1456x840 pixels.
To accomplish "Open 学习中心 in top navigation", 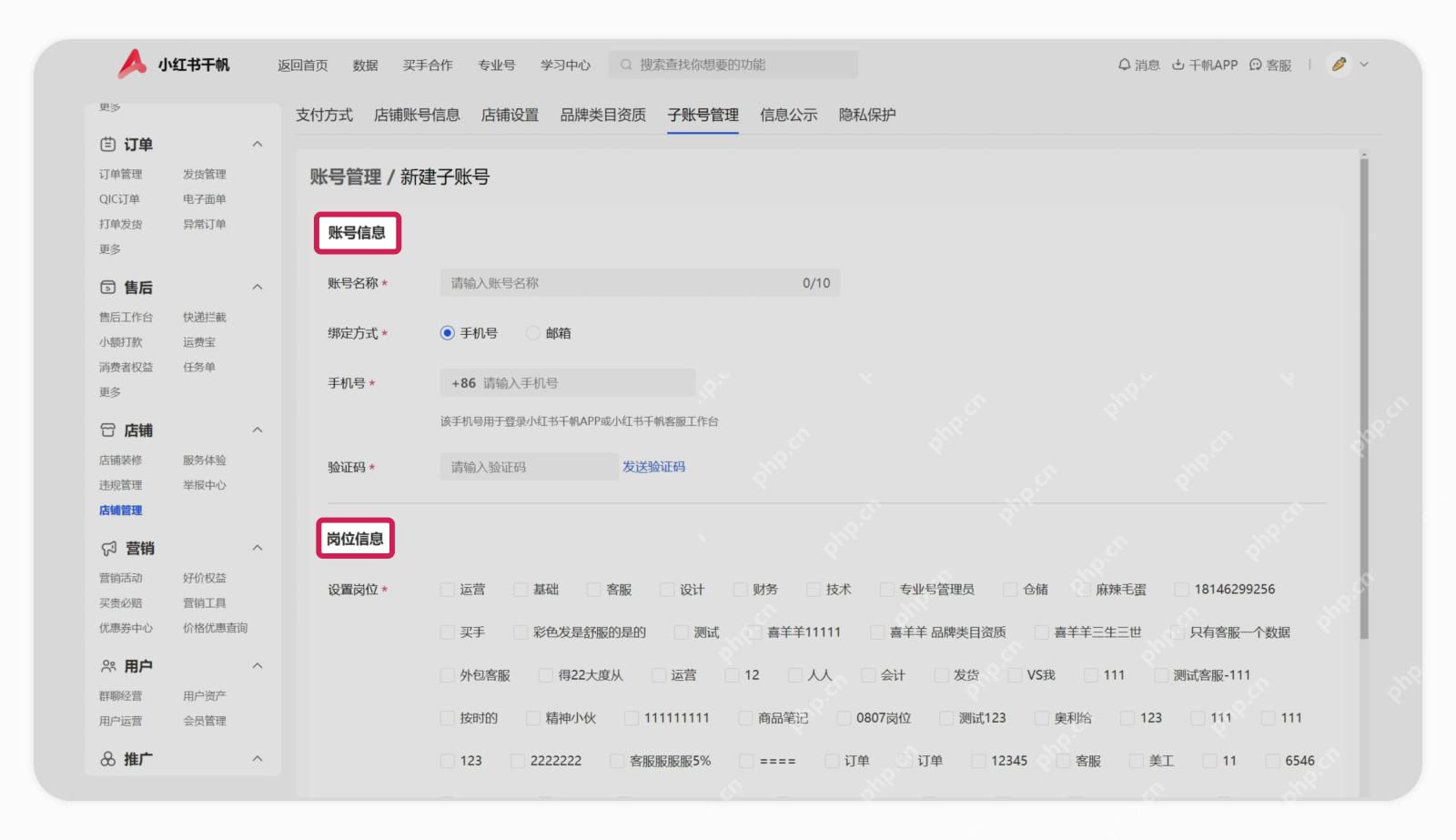I will pos(565,65).
